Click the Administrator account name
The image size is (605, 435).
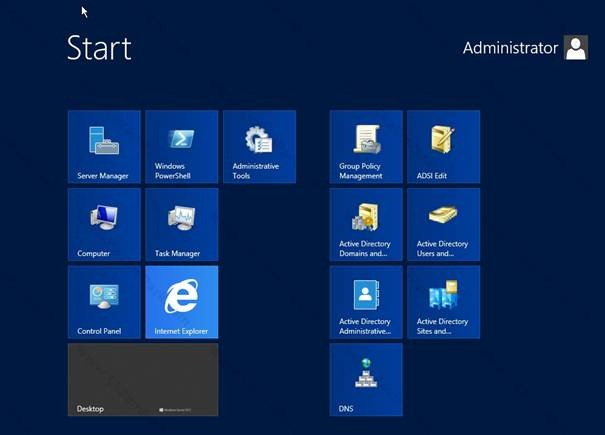pyautogui.click(x=510, y=48)
